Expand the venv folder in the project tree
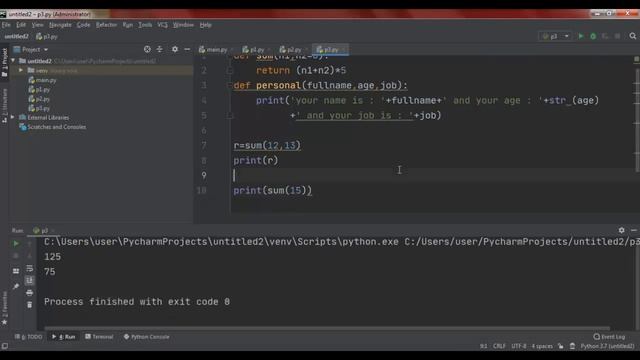 point(21,71)
